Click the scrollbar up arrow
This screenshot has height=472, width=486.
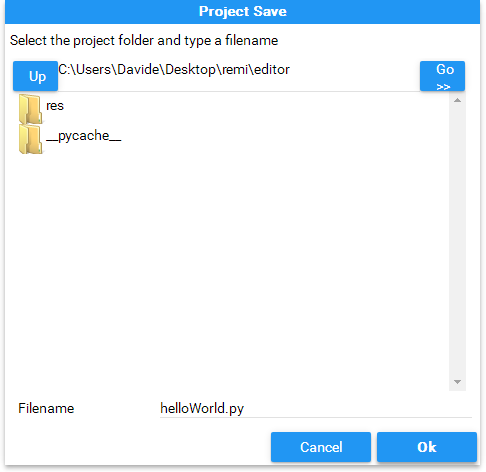(x=457, y=100)
